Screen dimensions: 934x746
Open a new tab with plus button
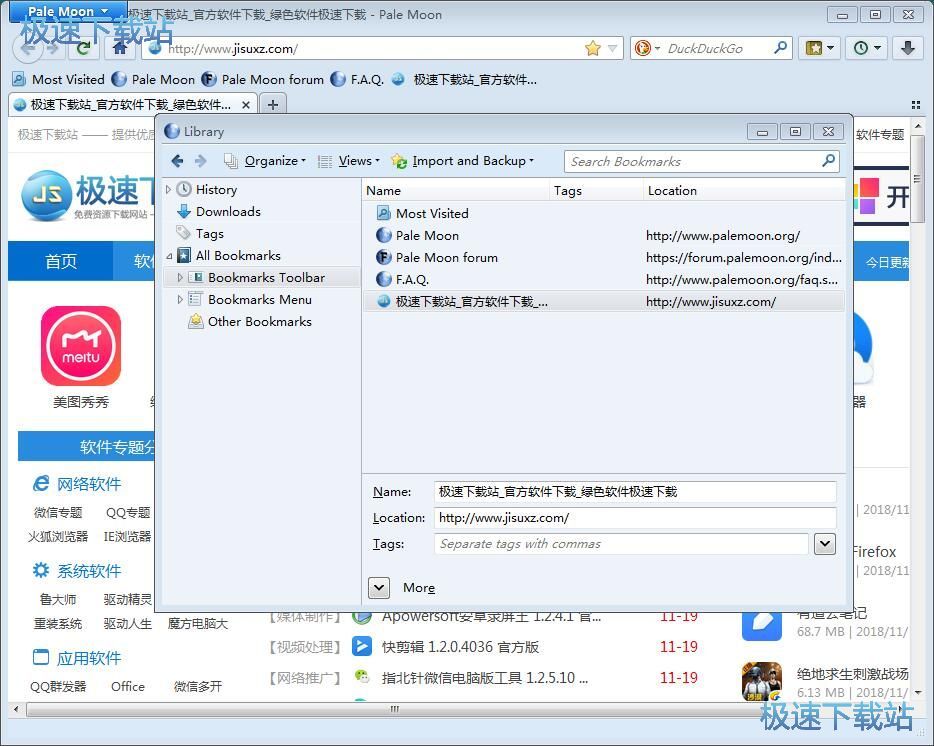click(x=273, y=105)
